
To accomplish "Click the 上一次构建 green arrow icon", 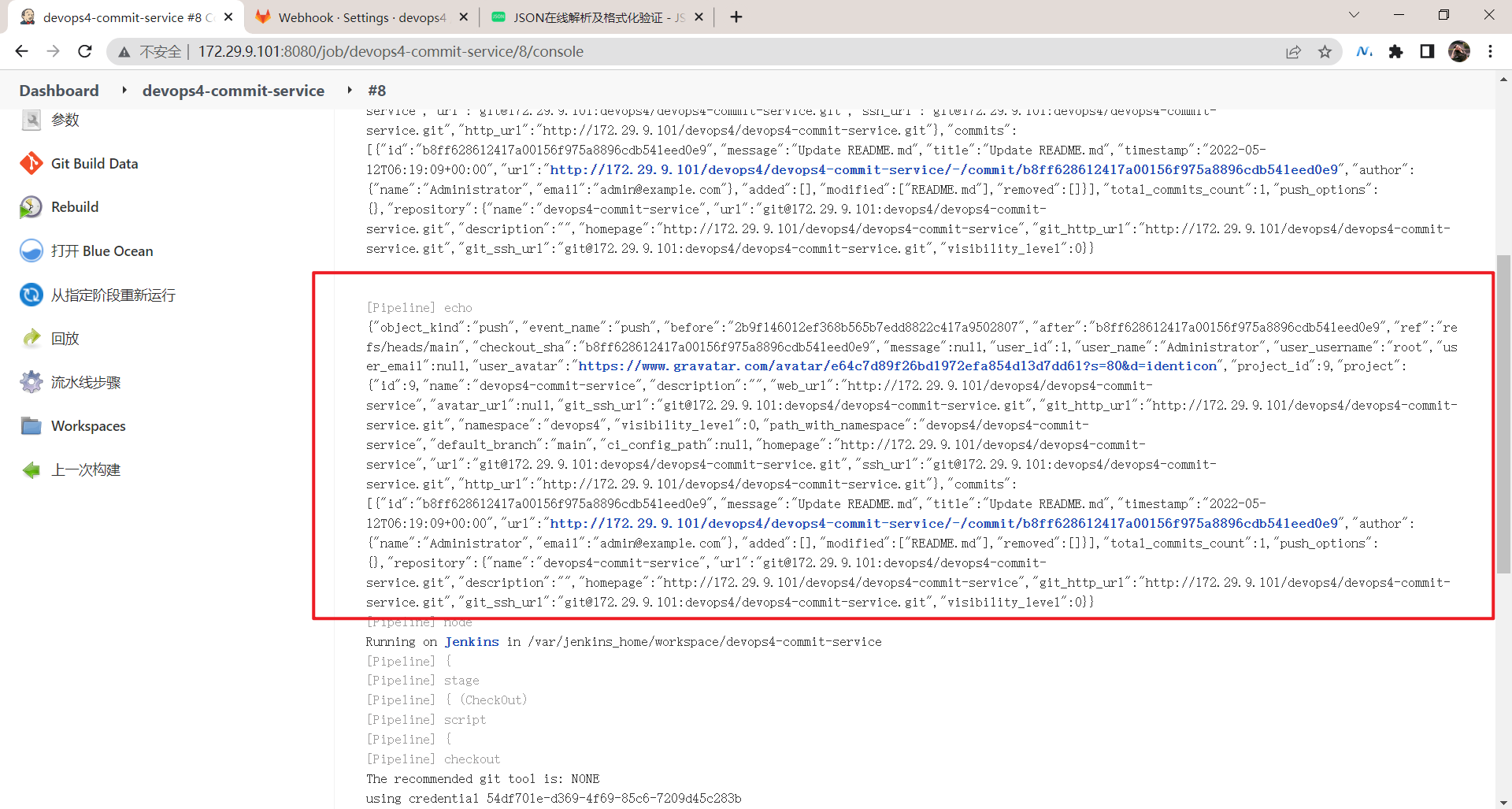I will click(x=31, y=469).
